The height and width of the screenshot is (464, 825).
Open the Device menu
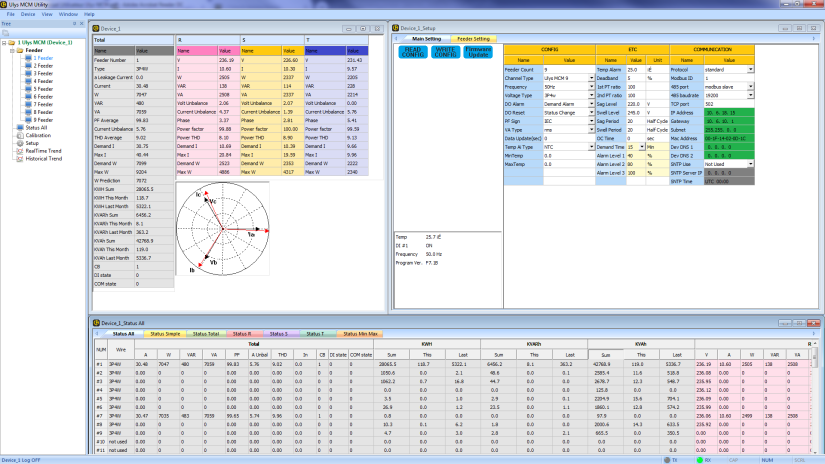[28, 14]
